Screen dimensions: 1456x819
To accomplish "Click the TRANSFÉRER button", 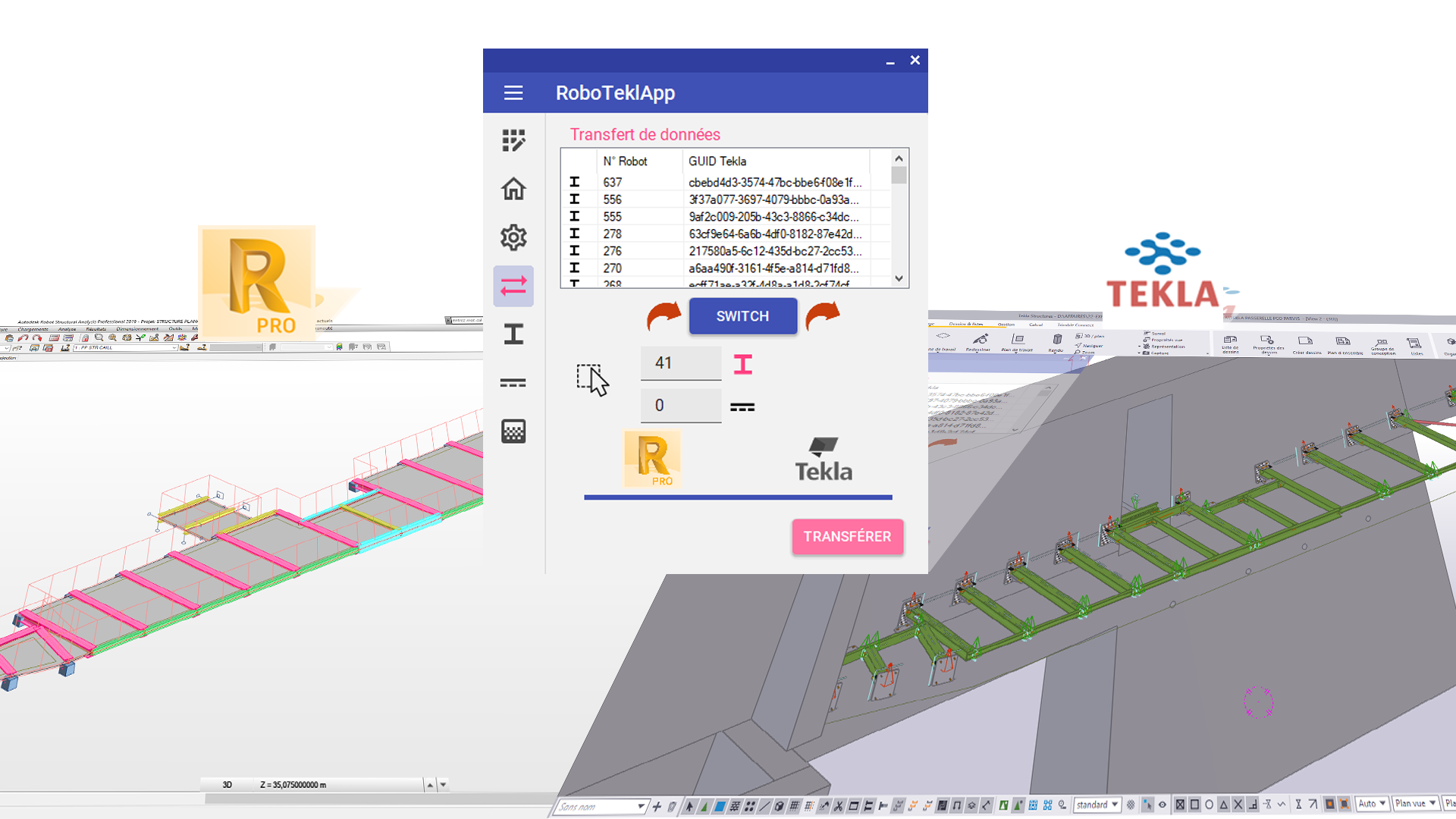I will [x=848, y=537].
